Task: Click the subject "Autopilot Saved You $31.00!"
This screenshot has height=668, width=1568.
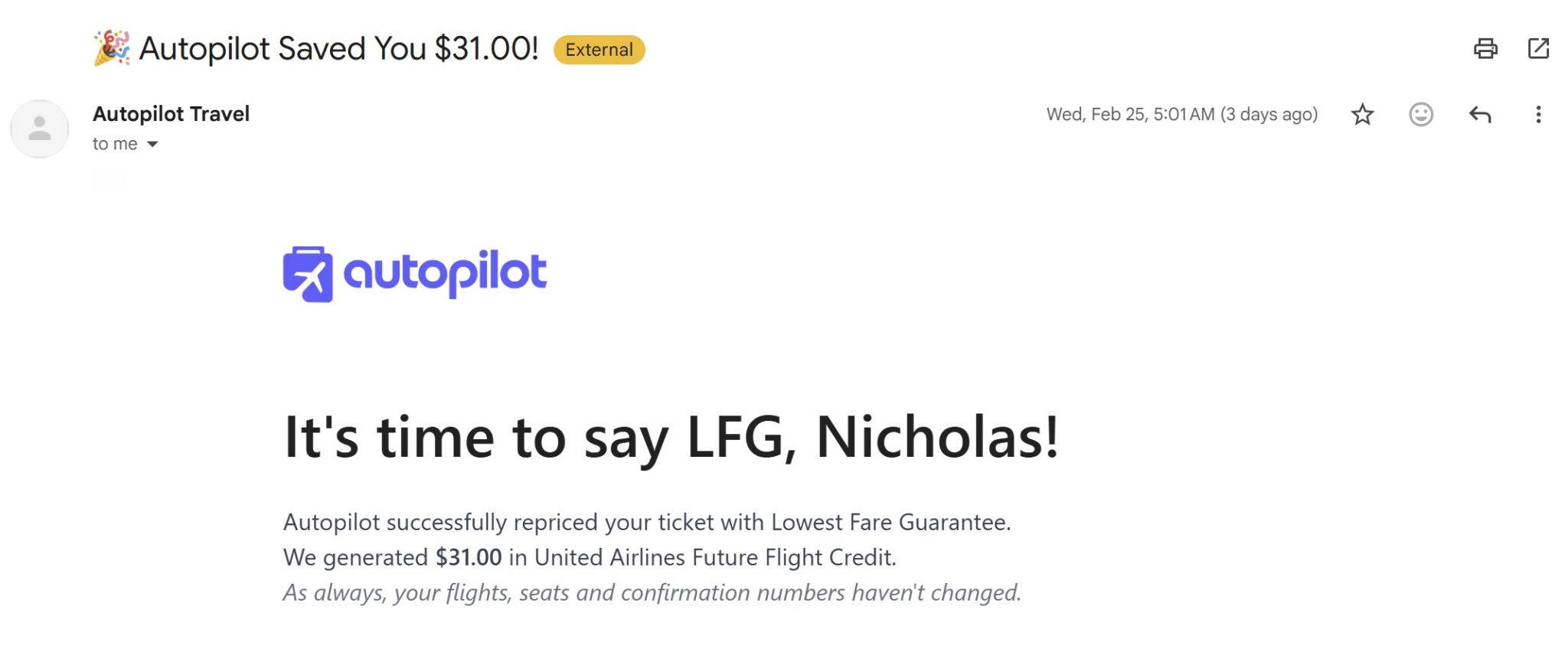Action: 338,49
